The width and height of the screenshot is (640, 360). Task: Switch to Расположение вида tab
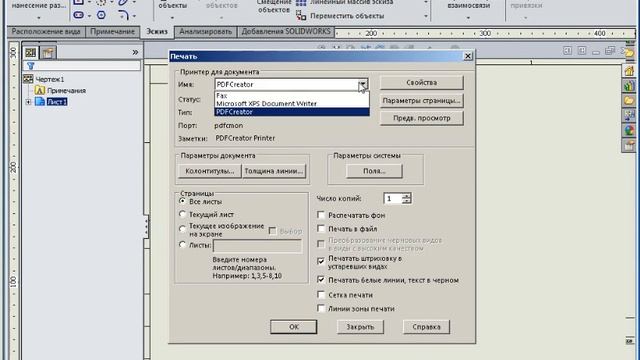click(46, 31)
